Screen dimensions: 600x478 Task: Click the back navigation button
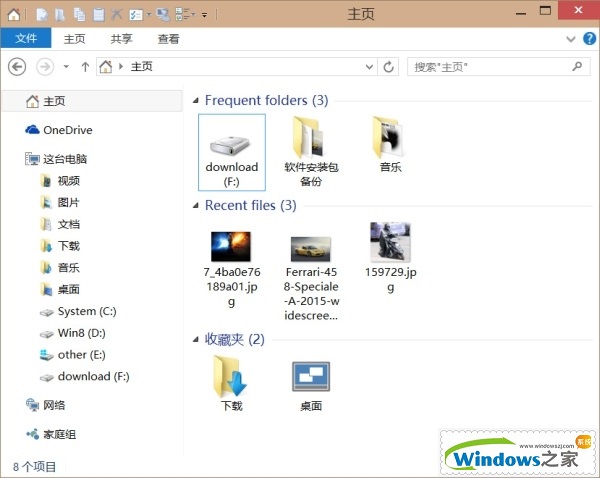coord(17,67)
